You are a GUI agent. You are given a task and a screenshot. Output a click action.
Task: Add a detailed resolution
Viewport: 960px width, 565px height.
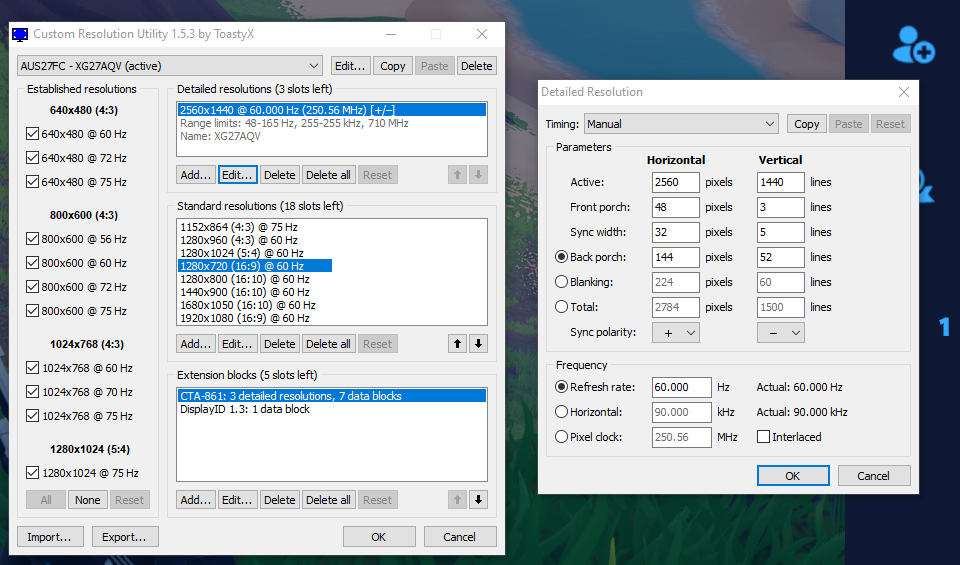pos(196,175)
